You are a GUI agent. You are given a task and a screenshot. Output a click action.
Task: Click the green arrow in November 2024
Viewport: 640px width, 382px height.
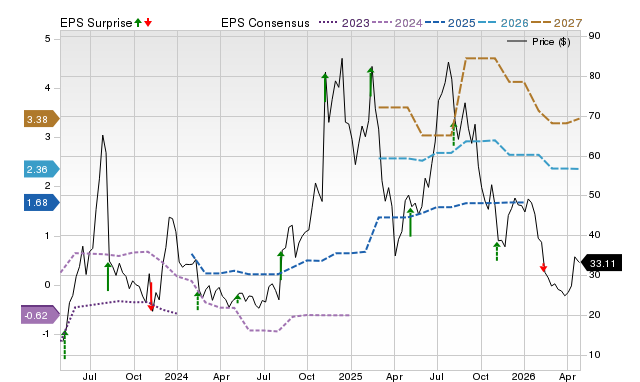tap(325, 87)
